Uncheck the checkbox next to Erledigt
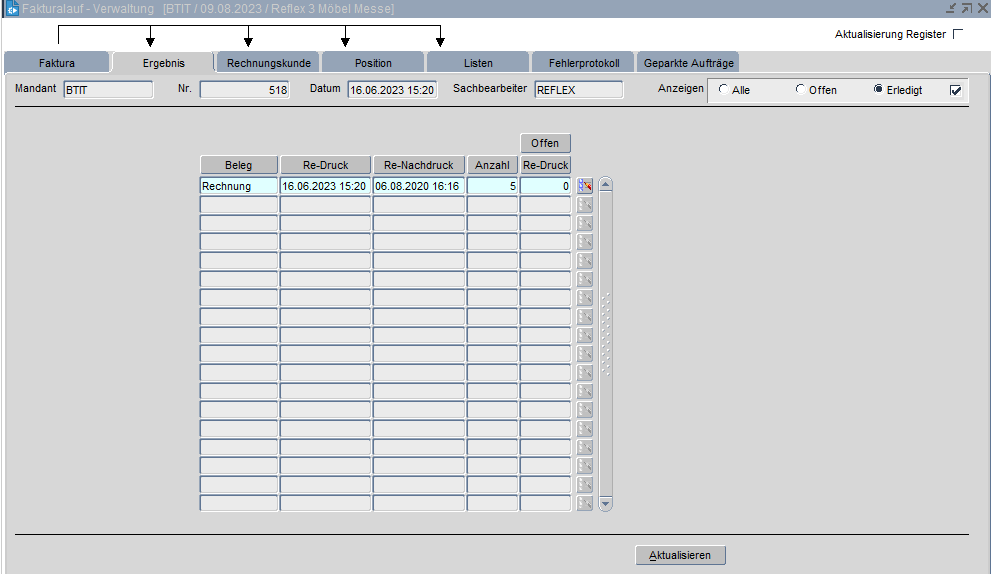Viewport: 991px width, 574px height. click(x=955, y=90)
